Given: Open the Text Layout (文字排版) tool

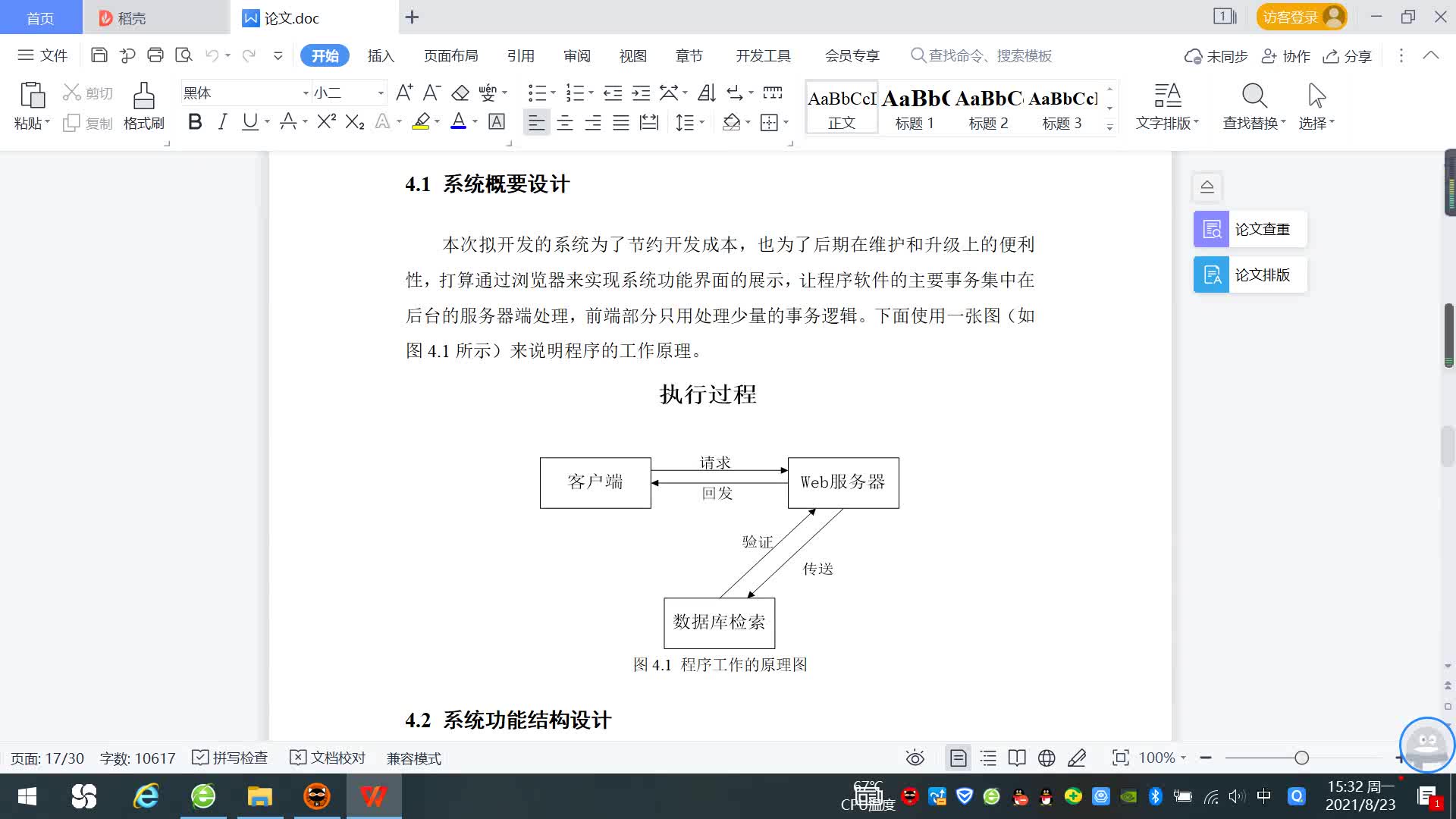Looking at the screenshot, I should tap(1168, 106).
